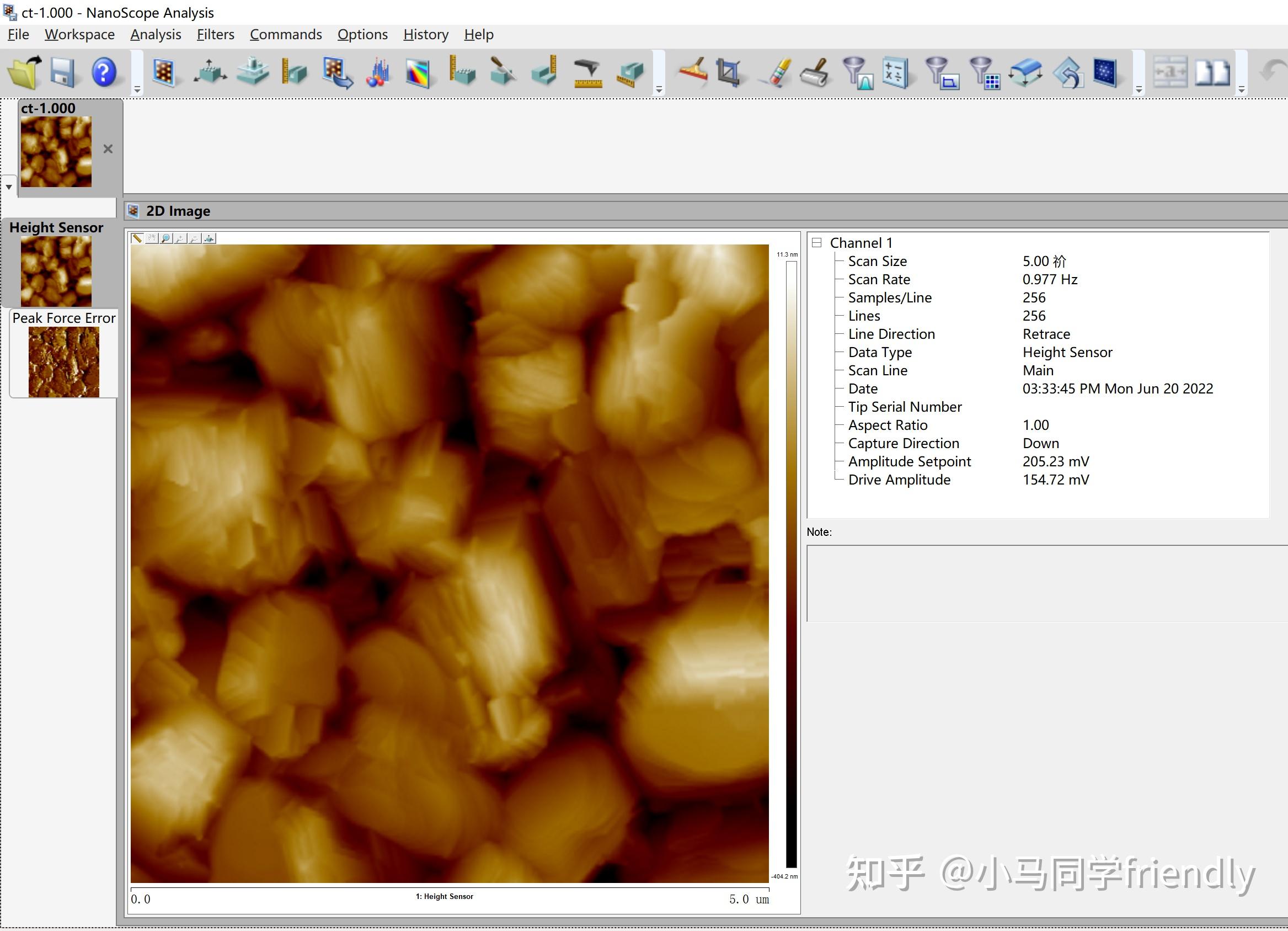
Task: Expand the first toolbar overflow arrow
Action: click(137, 89)
